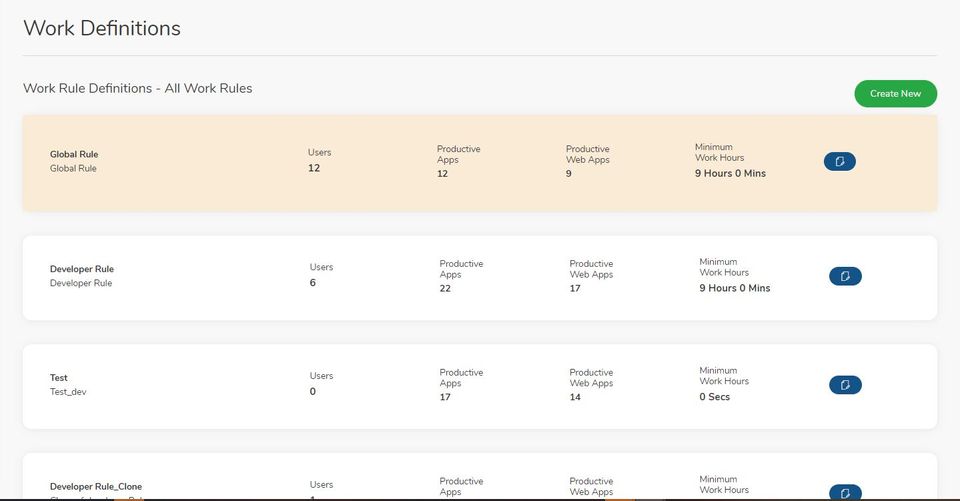Click Test rule's 0 Secs minimum hours

pyautogui.click(x=715, y=397)
